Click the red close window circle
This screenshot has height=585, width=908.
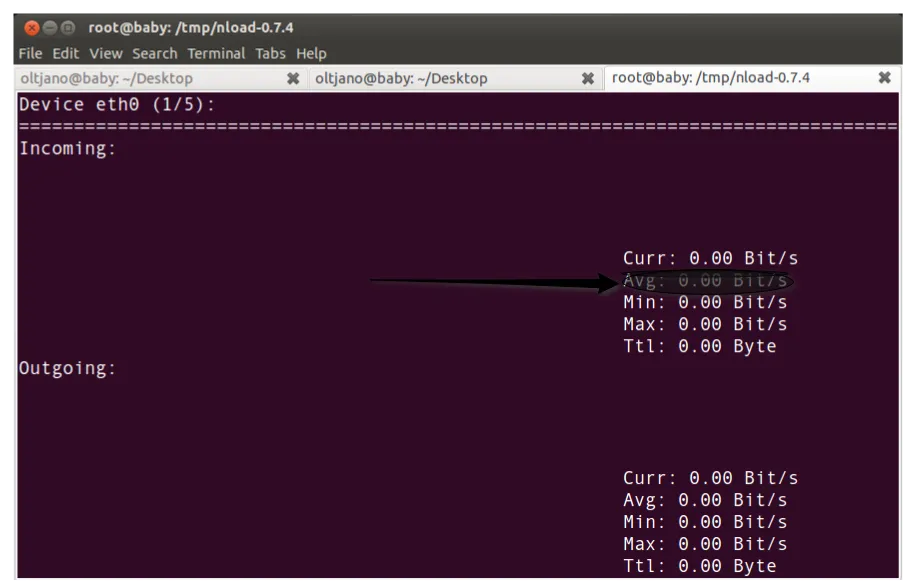click(x=31, y=27)
